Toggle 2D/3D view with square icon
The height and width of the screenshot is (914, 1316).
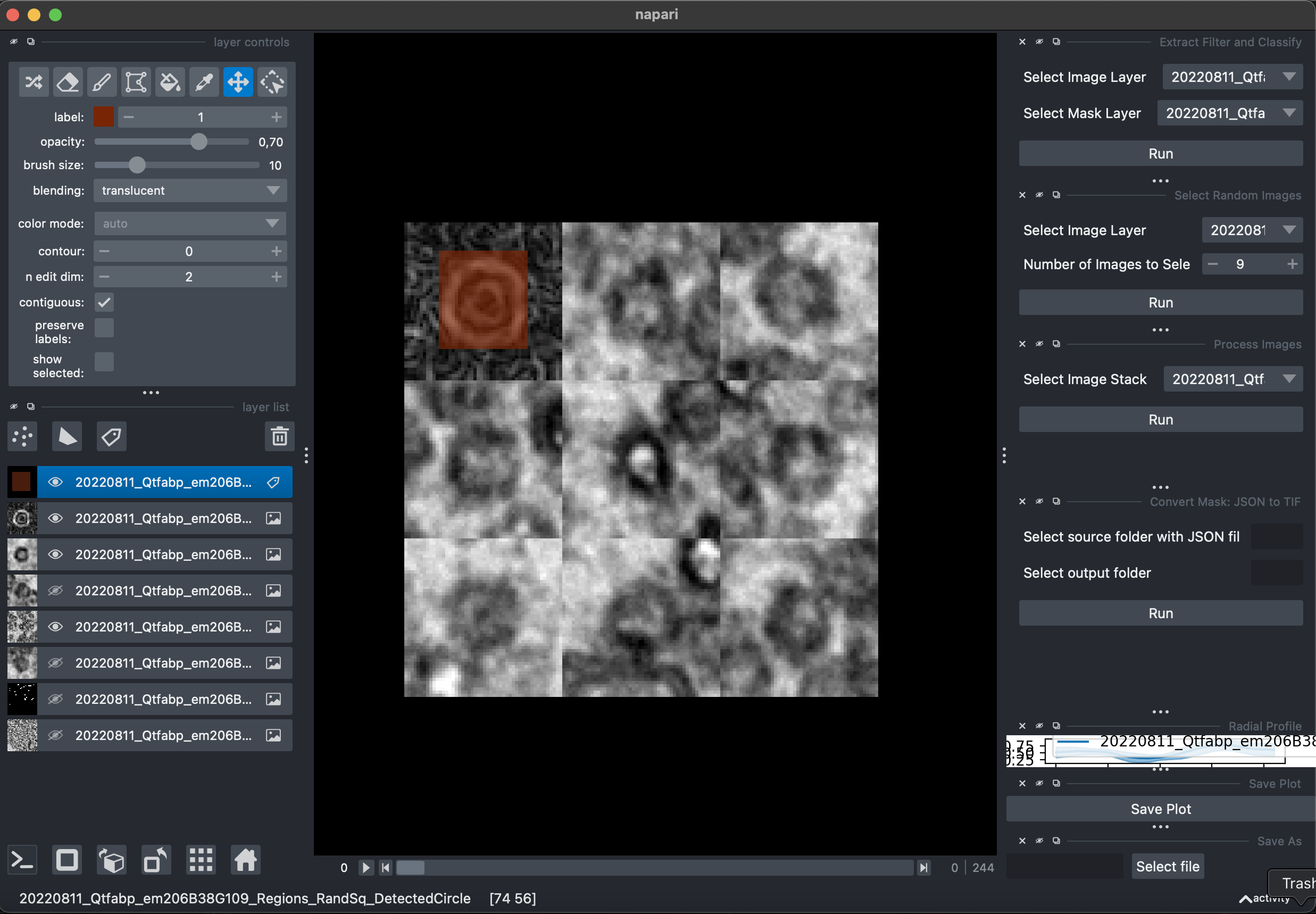click(67, 860)
